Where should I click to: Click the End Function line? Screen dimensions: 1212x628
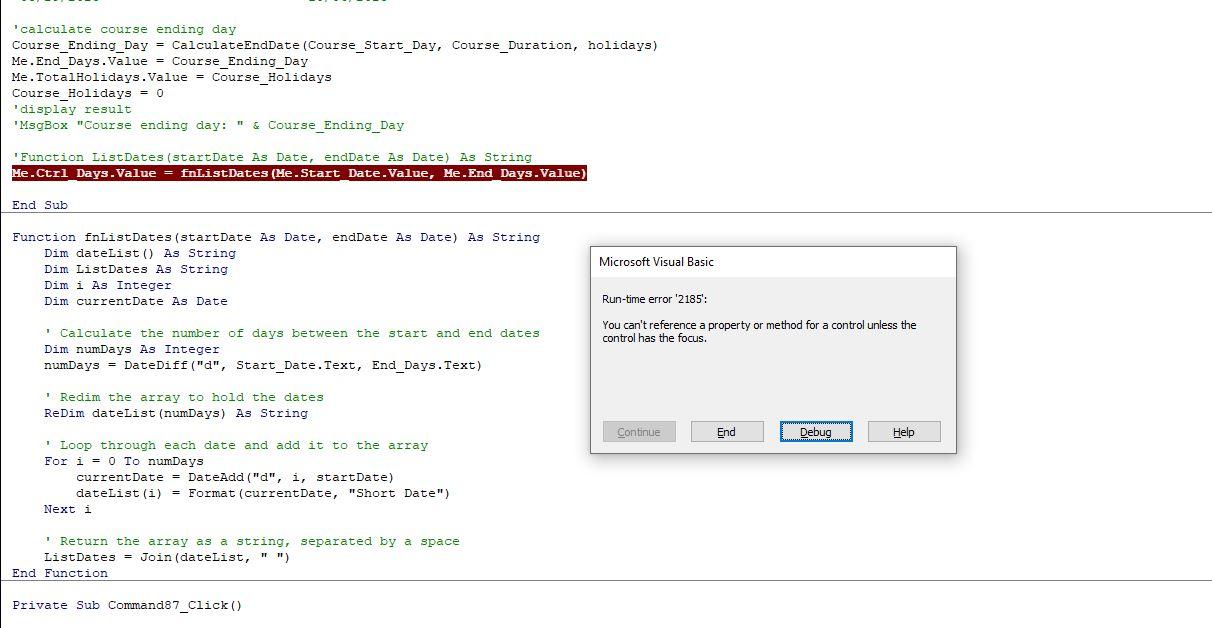pos(60,573)
